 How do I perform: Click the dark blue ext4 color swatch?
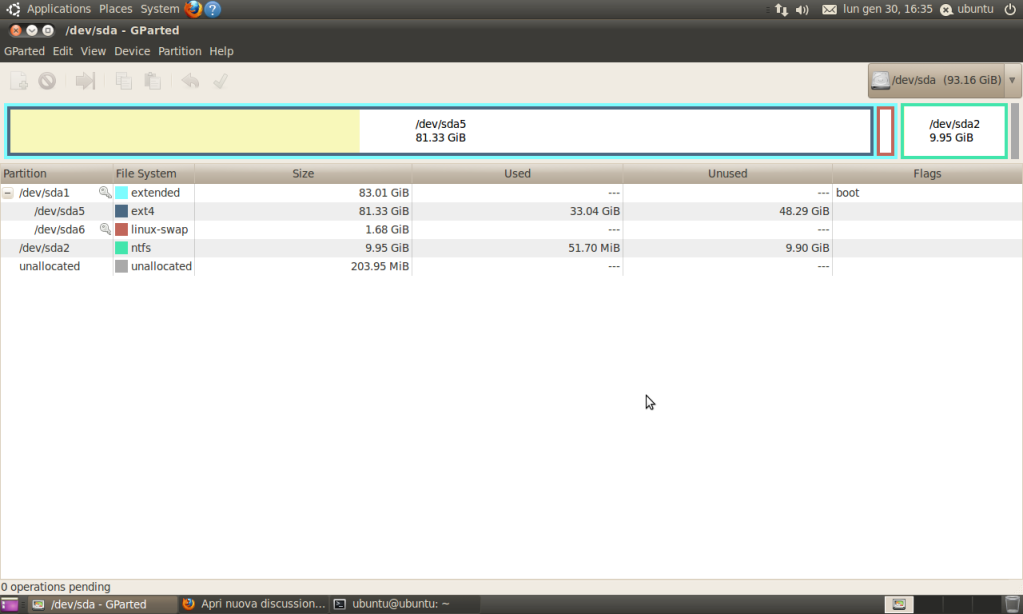click(121, 211)
